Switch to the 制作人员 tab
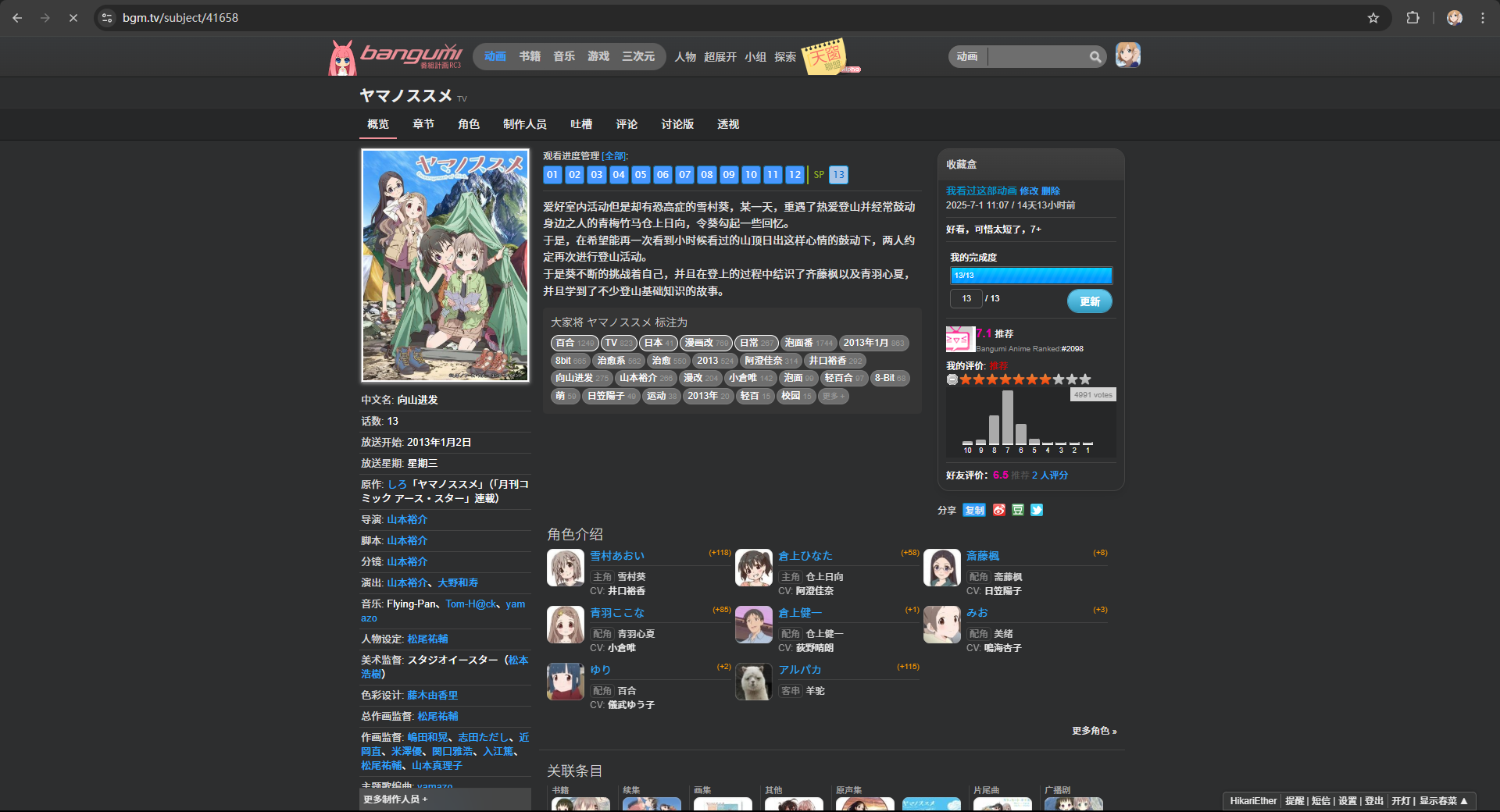Screen dimensions: 1500x812 click(x=525, y=124)
